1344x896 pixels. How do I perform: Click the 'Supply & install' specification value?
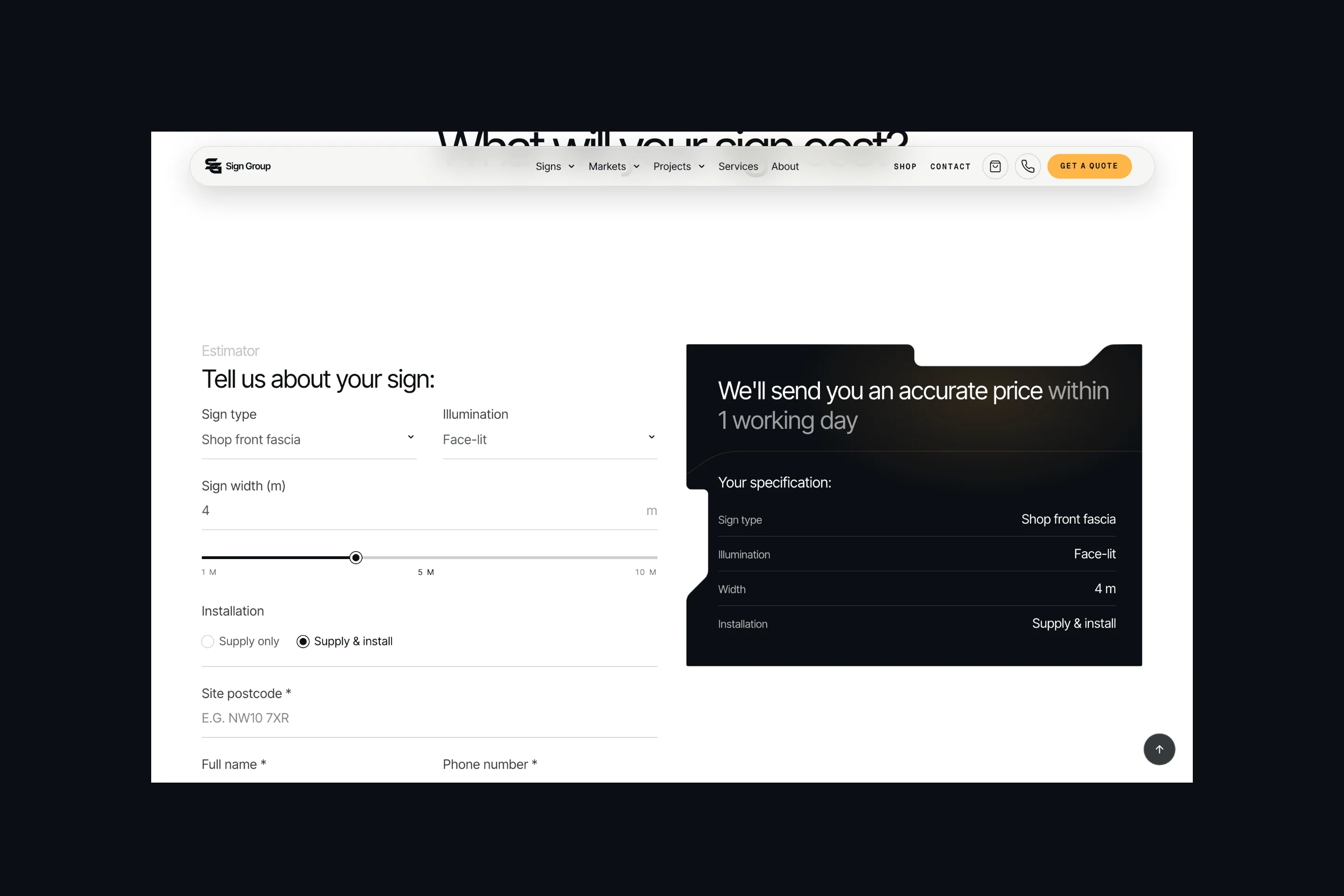[1074, 623]
